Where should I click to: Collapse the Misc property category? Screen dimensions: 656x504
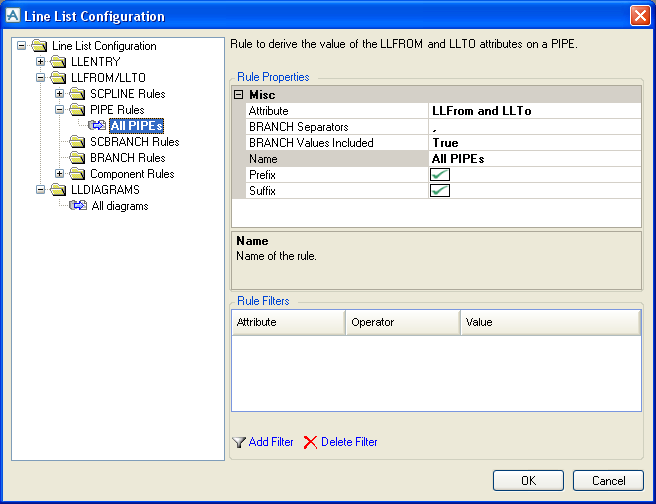[x=239, y=95]
